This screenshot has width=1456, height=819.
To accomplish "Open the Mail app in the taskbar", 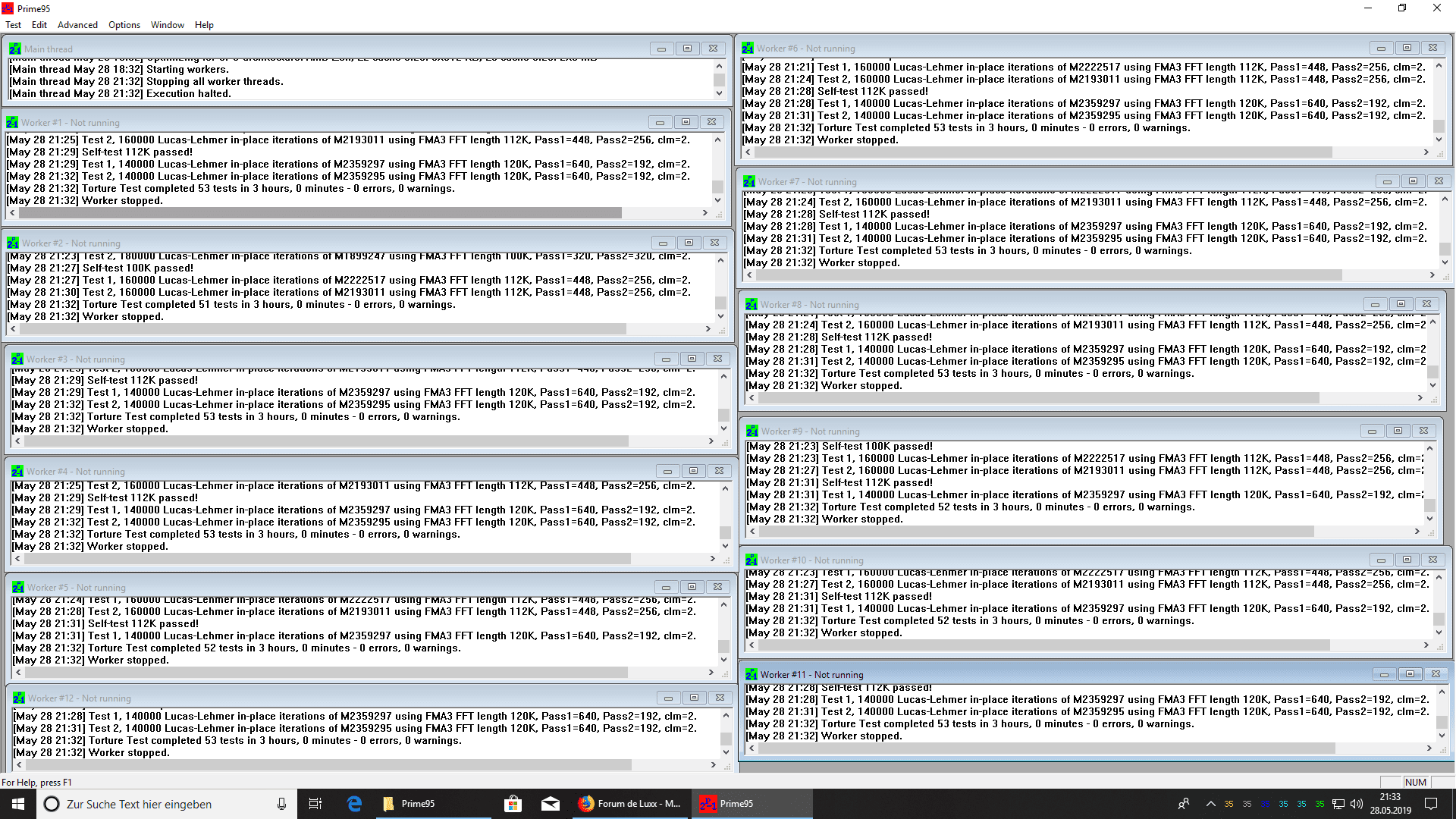I will point(551,804).
